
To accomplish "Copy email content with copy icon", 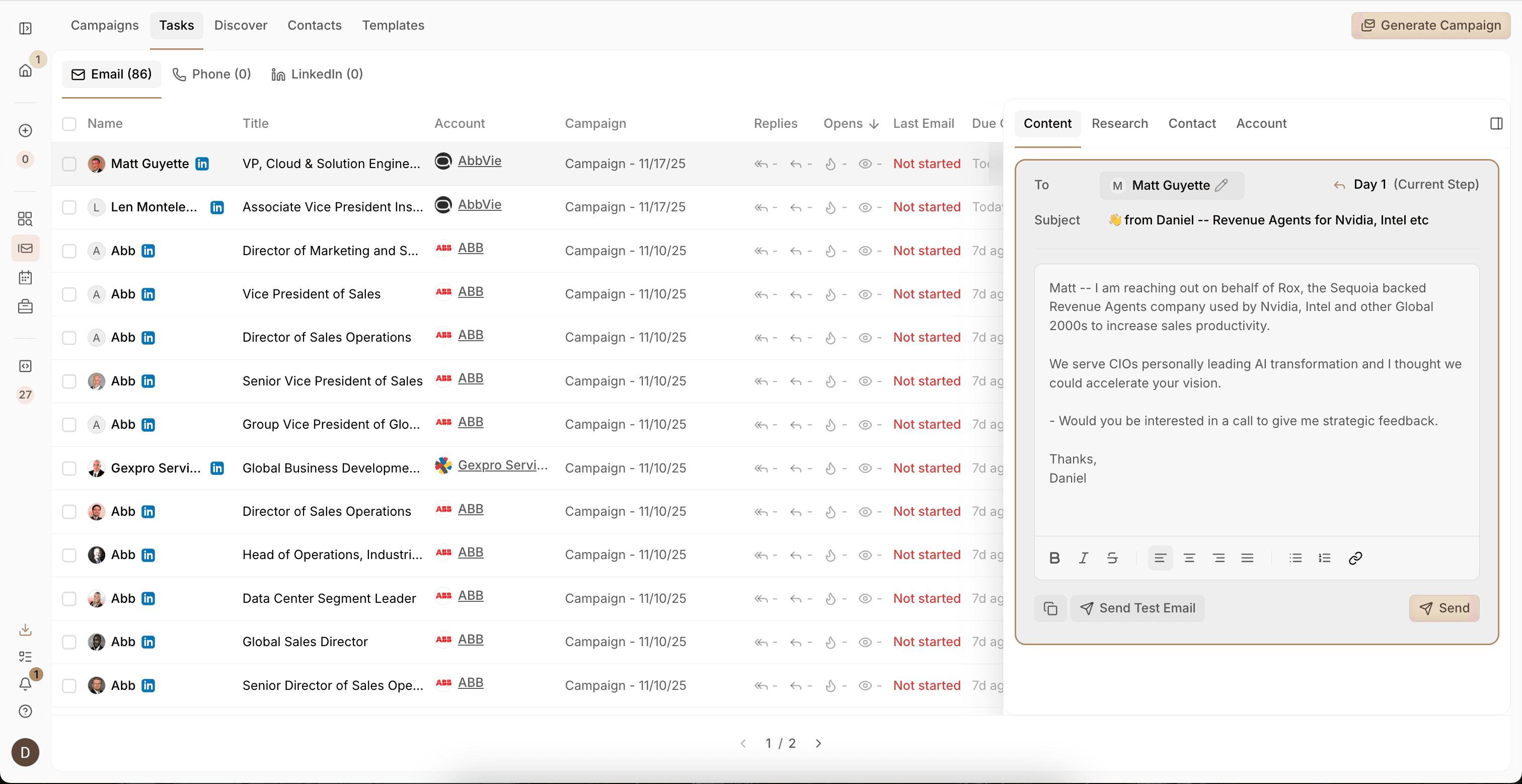I will pos(1050,608).
